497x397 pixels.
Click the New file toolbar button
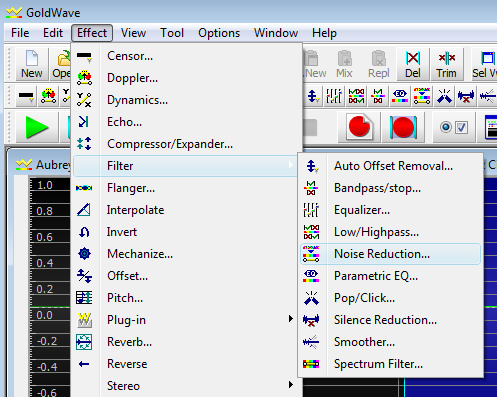coord(32,64)
